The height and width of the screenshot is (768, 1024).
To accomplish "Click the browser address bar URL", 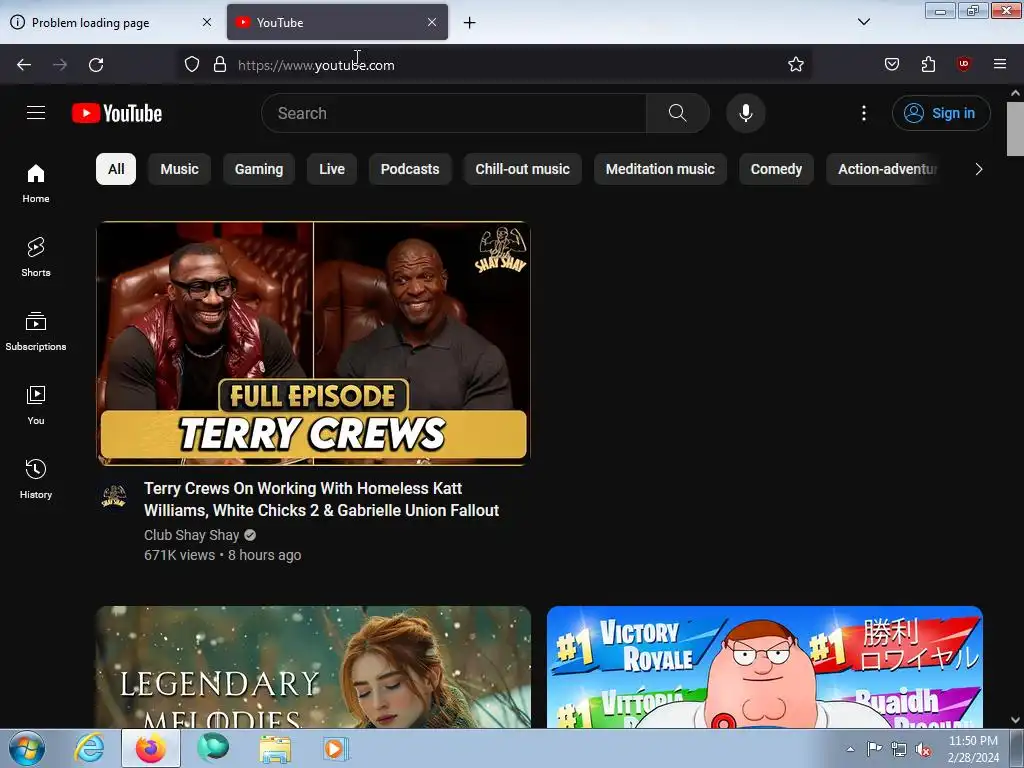I will (316, 65).
